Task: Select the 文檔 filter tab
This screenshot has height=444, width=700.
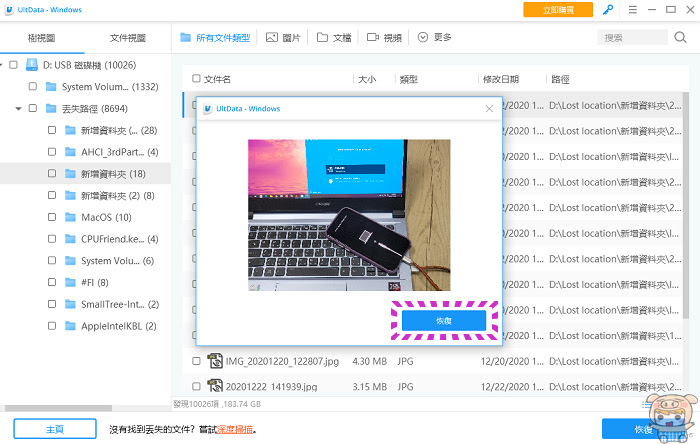Action: (334, 37)
